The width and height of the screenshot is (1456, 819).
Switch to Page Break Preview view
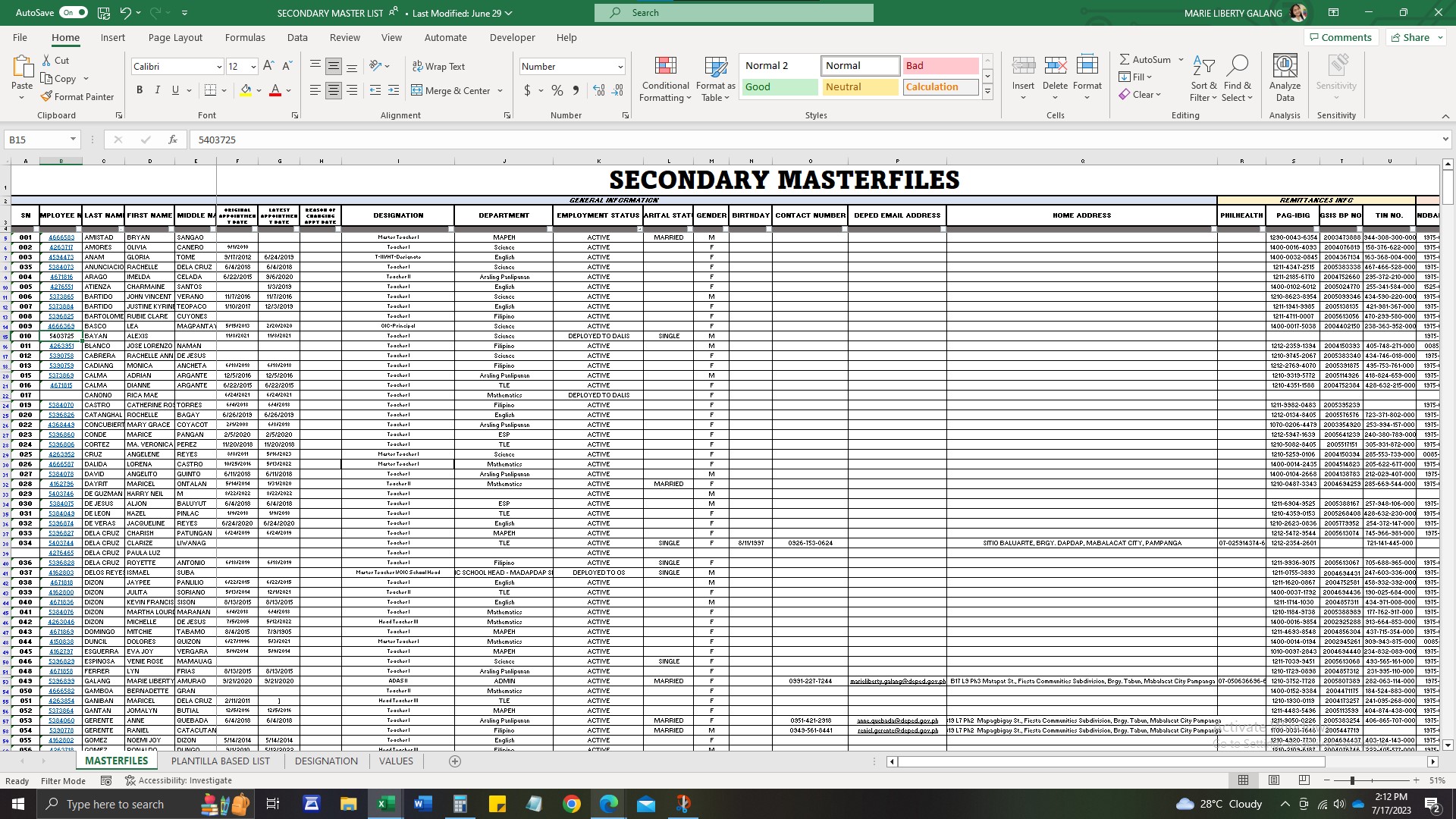click(1304, 780)
